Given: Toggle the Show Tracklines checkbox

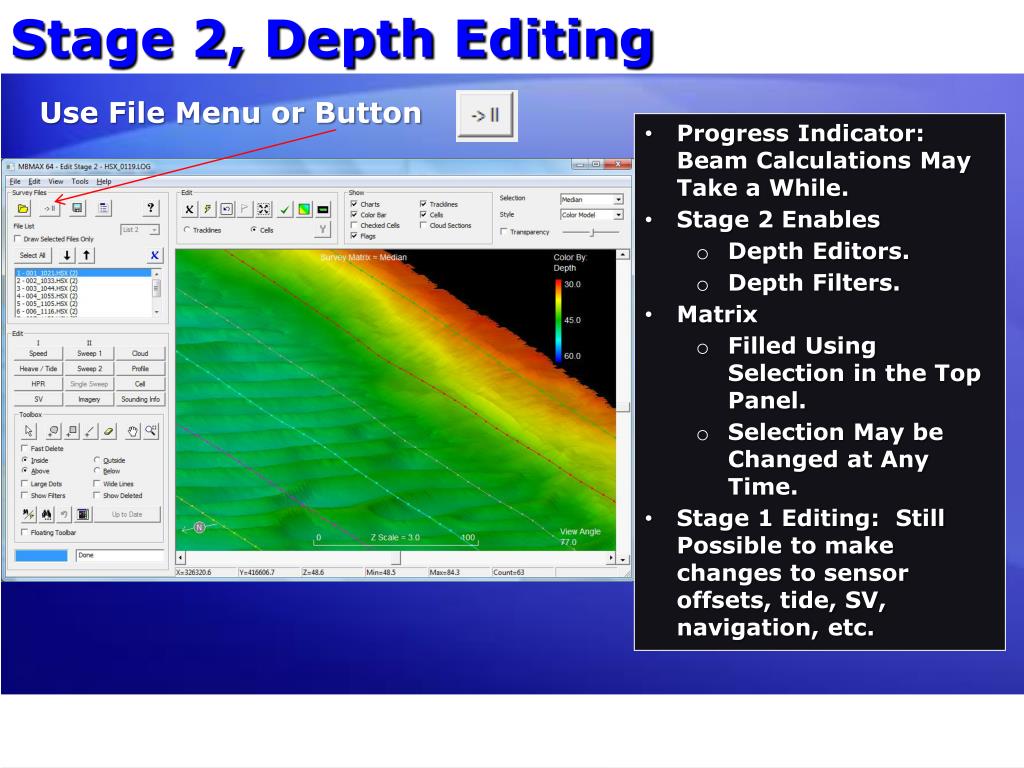Looking at the screenshot, I should point(423,204).
